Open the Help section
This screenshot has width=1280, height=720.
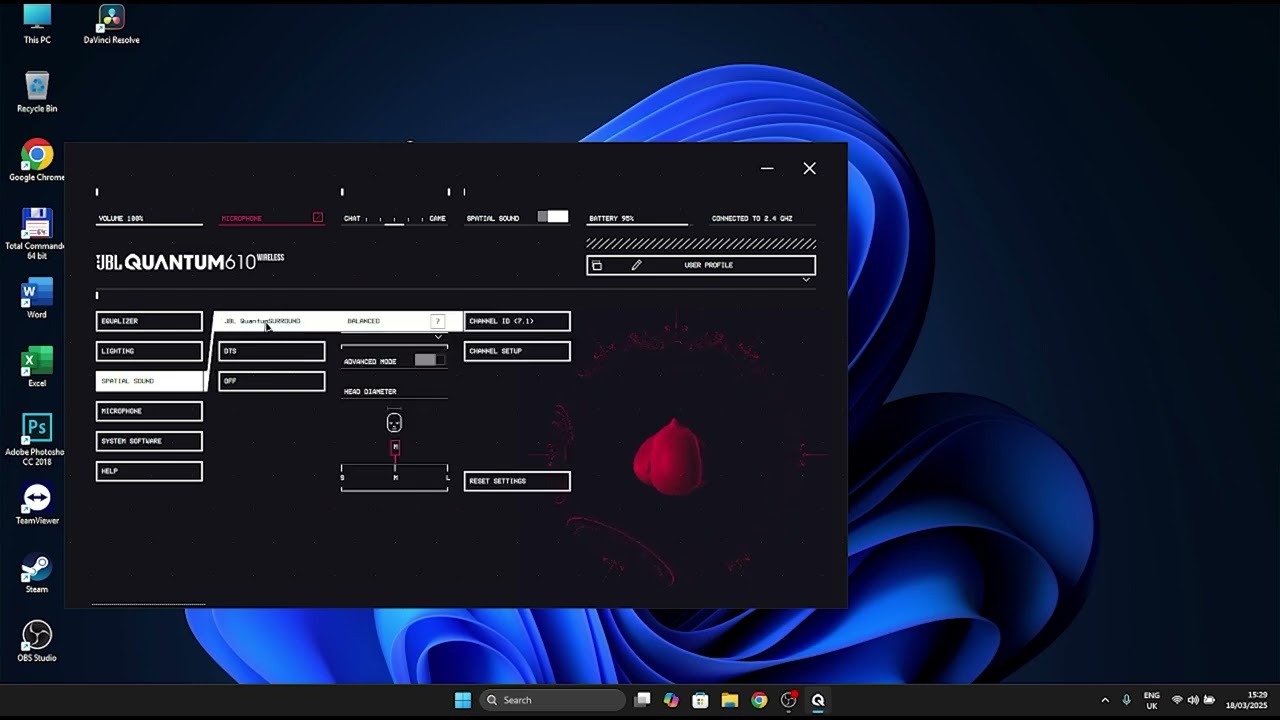[x=149, y=471]
